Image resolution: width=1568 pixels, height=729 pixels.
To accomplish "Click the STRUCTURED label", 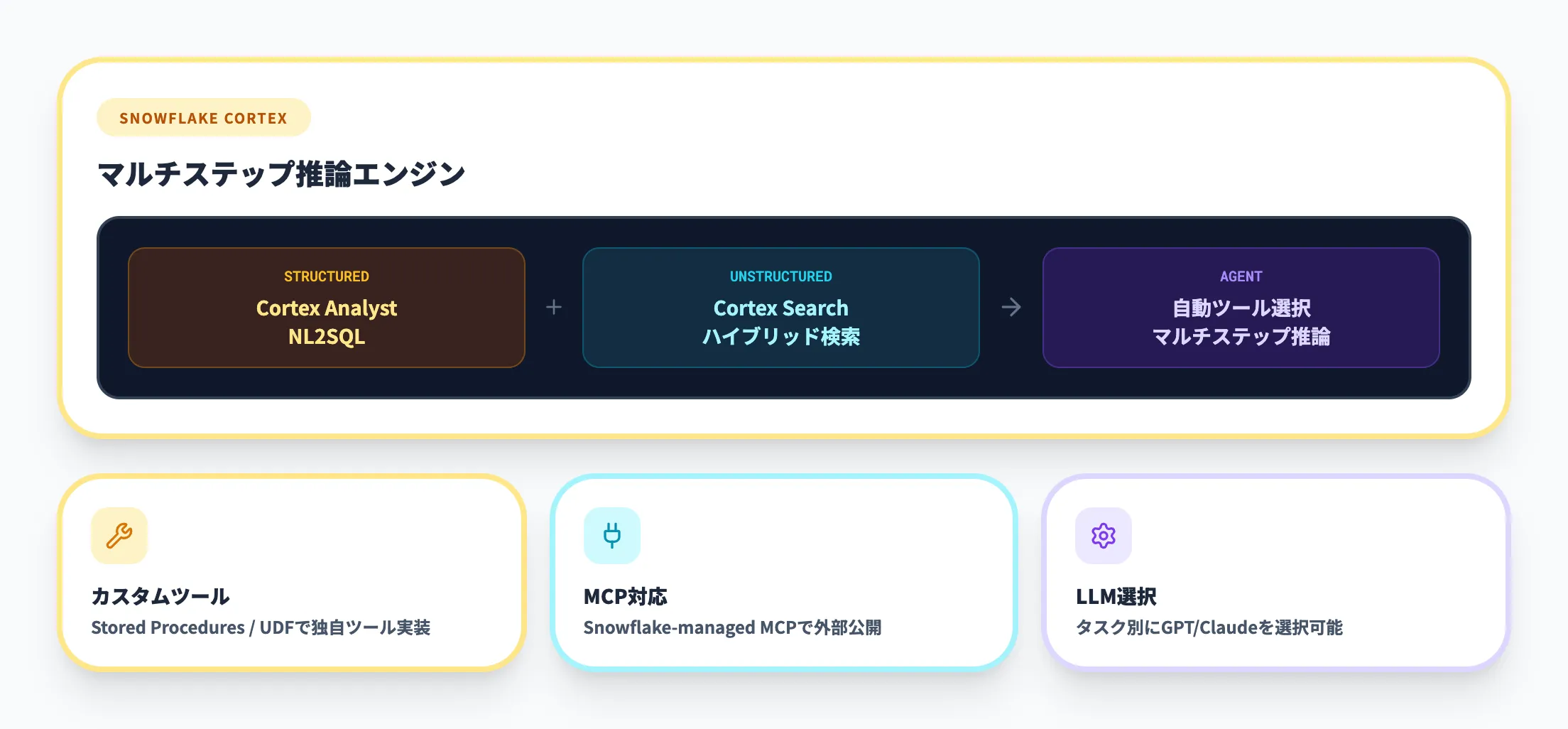I will click(x=326, y=276).
